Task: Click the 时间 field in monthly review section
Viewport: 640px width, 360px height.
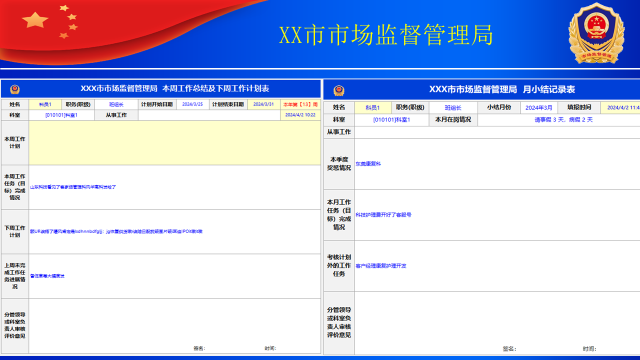Action: (589, 349)
